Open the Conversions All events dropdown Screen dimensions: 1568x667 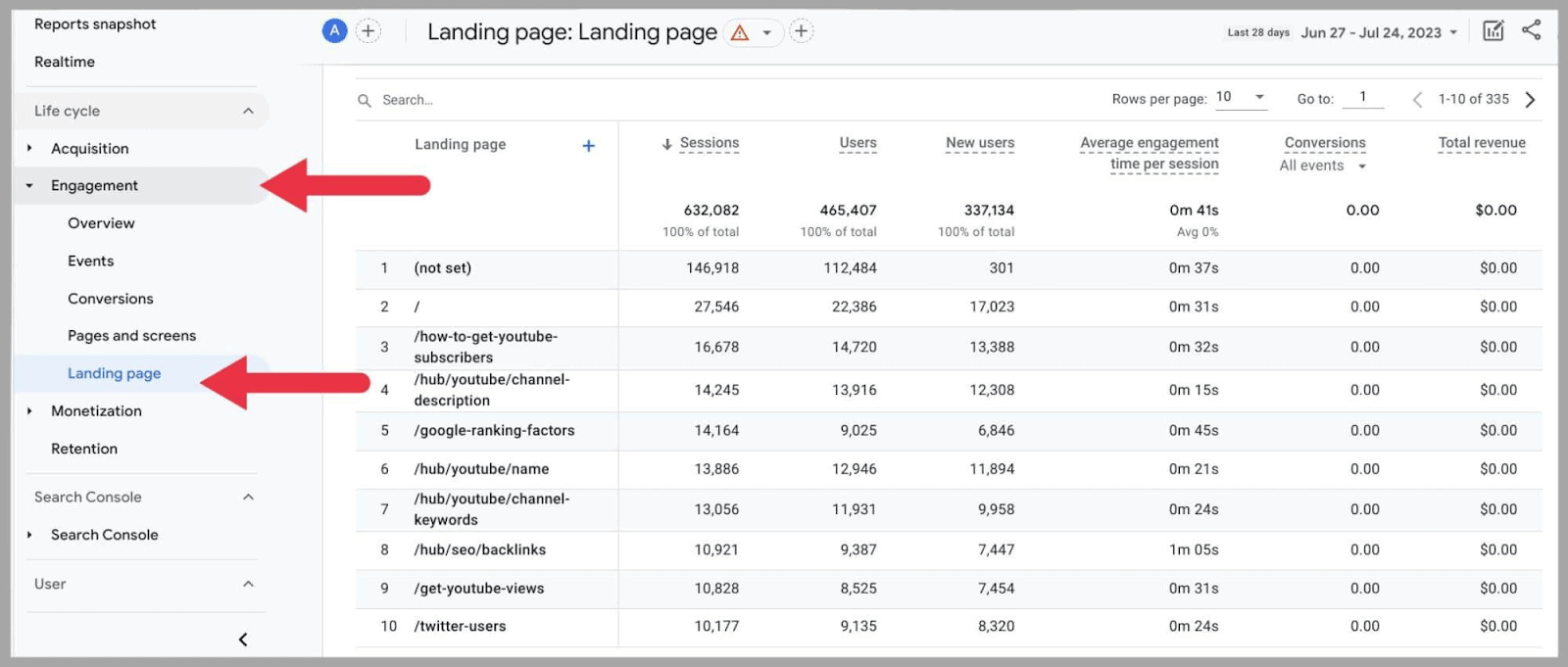click(x=1322, y=166)
